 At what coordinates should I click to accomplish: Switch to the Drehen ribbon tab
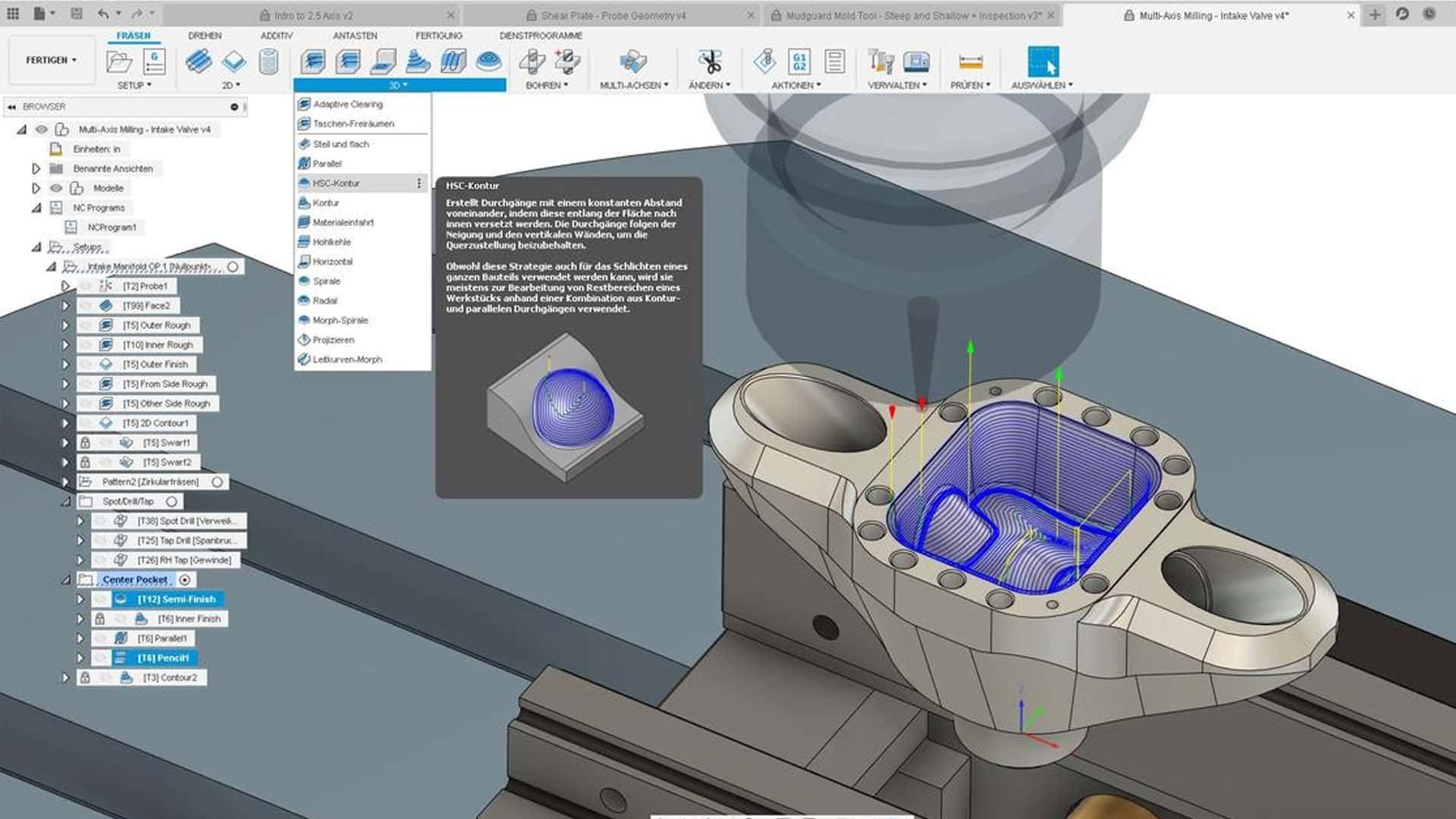point(205,36)
